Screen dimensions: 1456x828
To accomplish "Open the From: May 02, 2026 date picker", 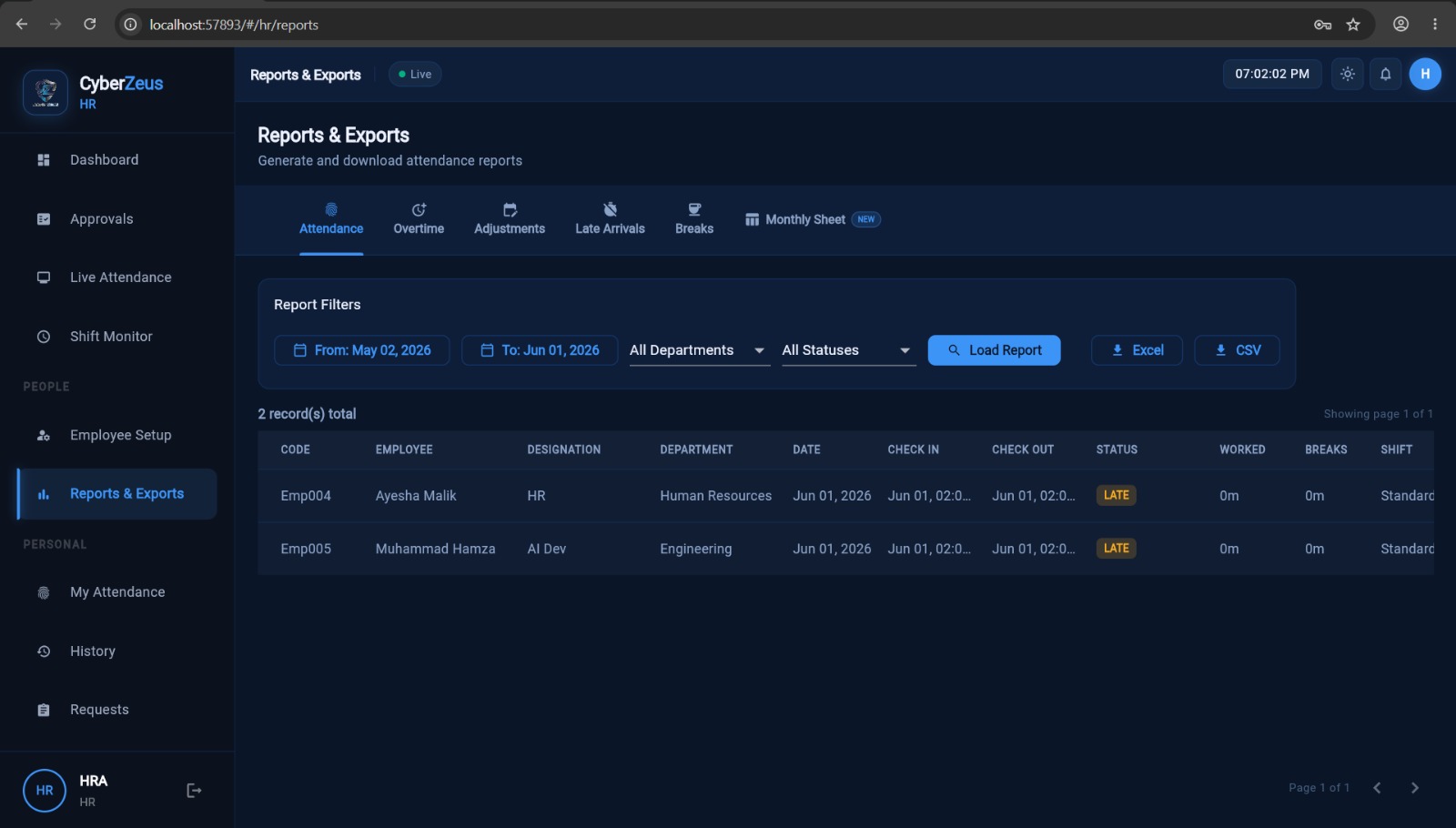I will pyautogui.click(x=362, y=350).
